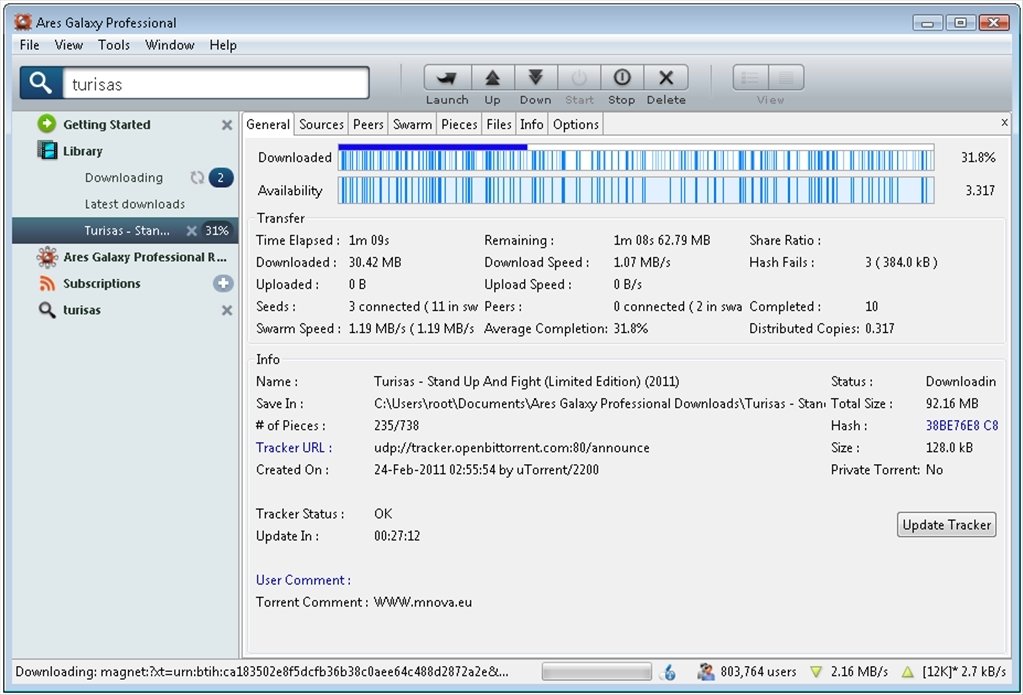1023x695 pixels.
Task: Switch to the Options tab
Action: click(575, 124)
